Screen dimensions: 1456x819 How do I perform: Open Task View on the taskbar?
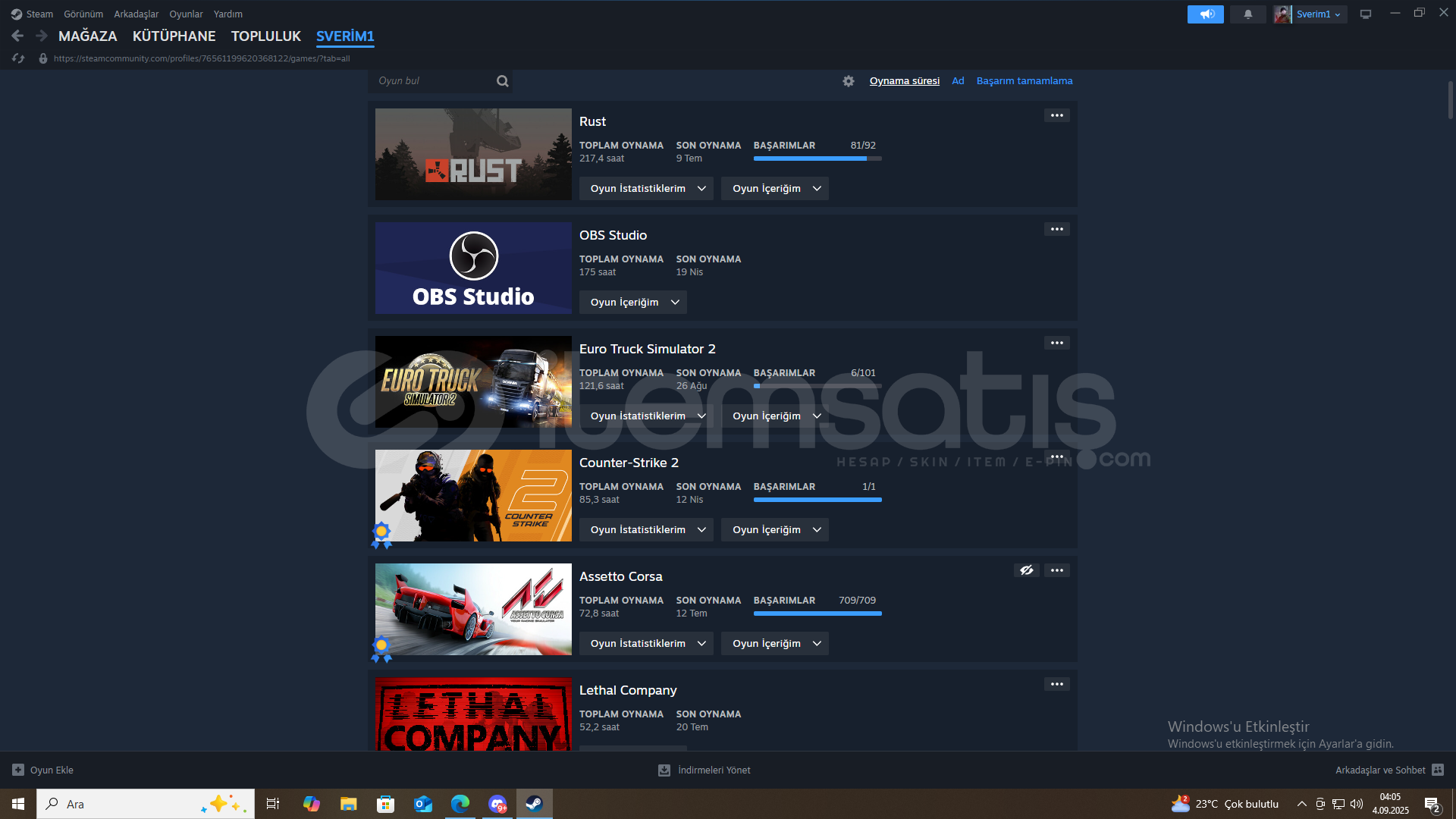(273, 804)
